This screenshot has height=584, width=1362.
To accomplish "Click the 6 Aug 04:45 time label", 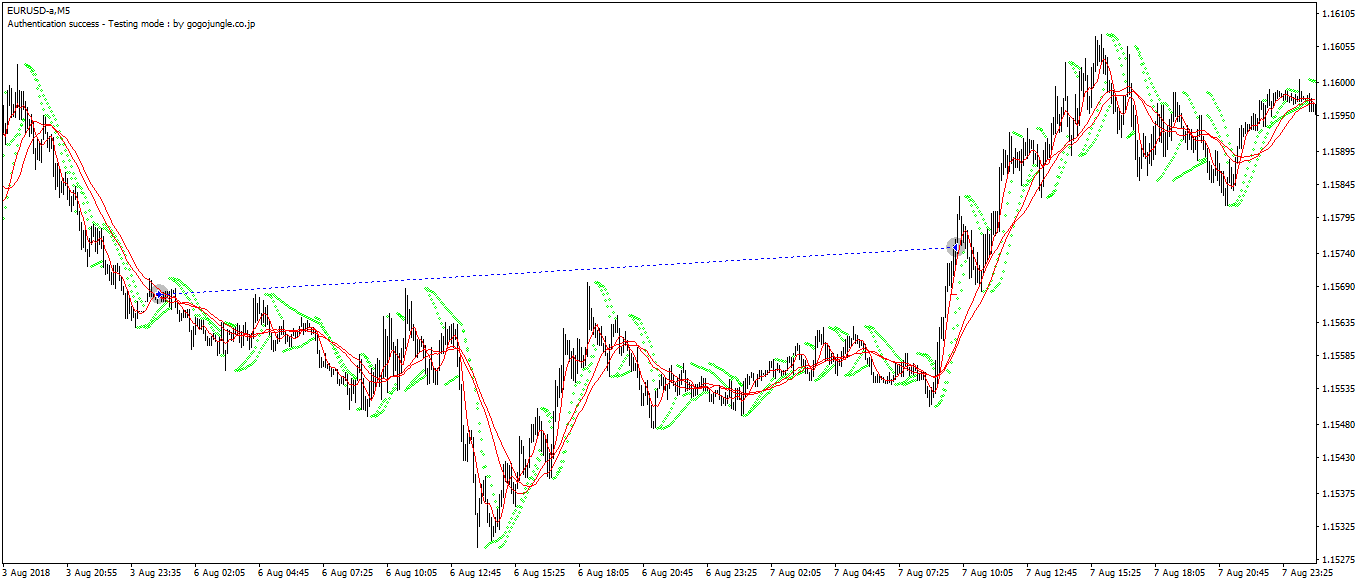I will click(284, 574).
